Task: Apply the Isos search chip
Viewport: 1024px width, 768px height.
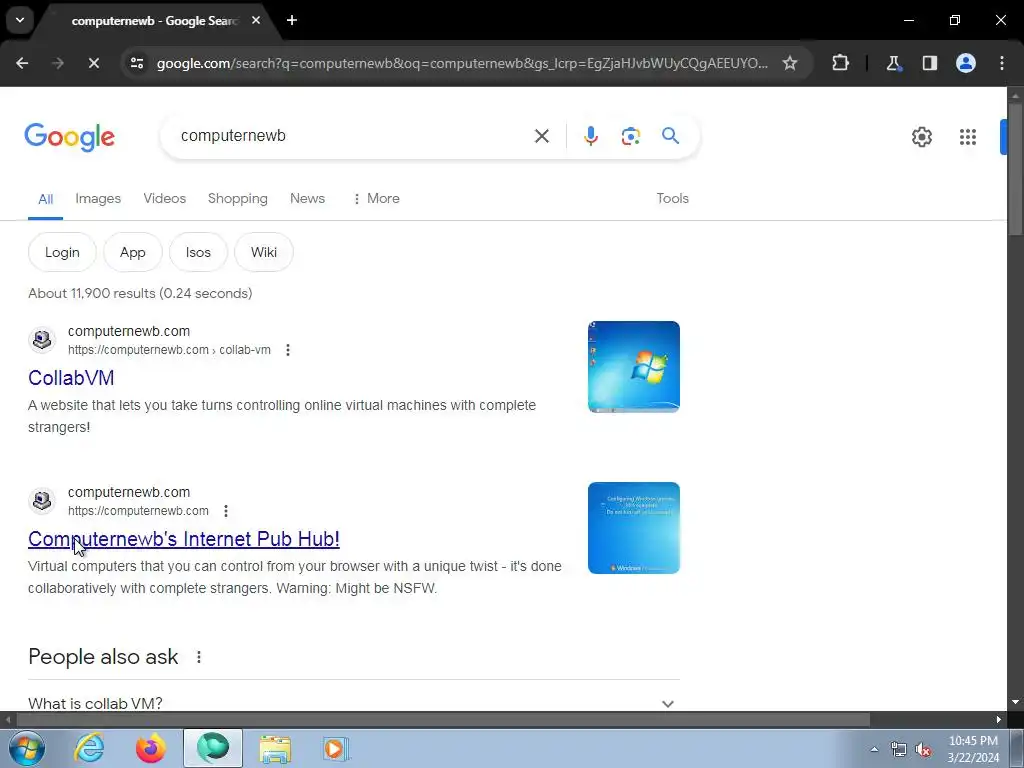Action: pyautogui.click(x=198, y=252)
